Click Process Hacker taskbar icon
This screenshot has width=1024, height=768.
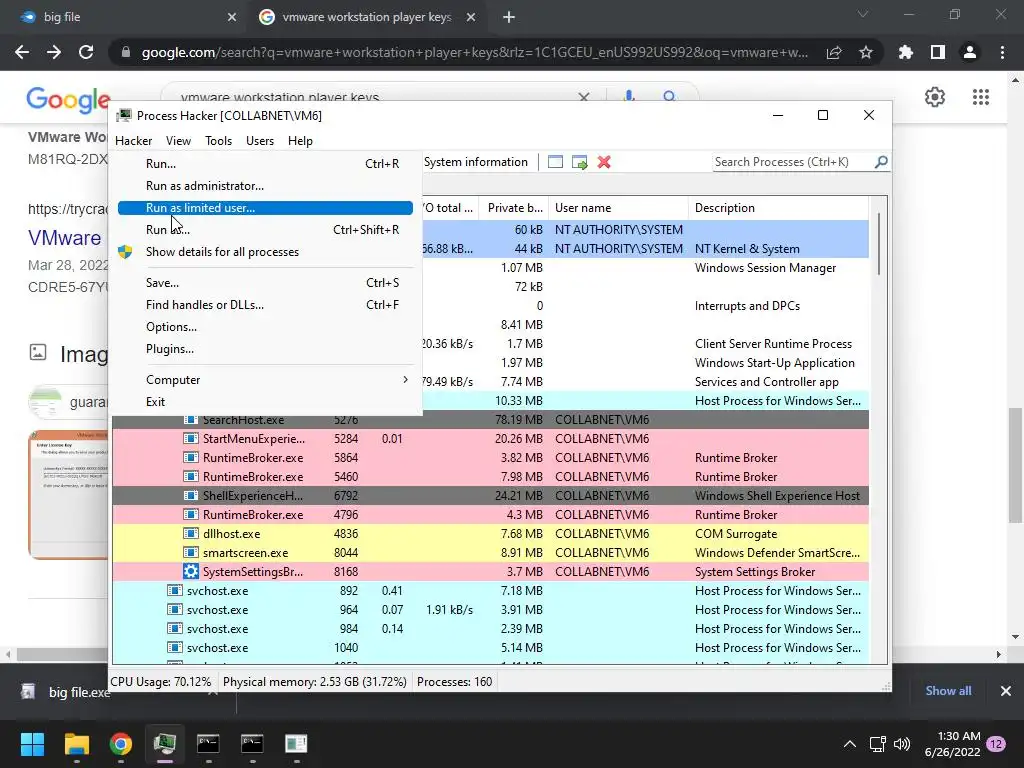click(x=165, y=744)
